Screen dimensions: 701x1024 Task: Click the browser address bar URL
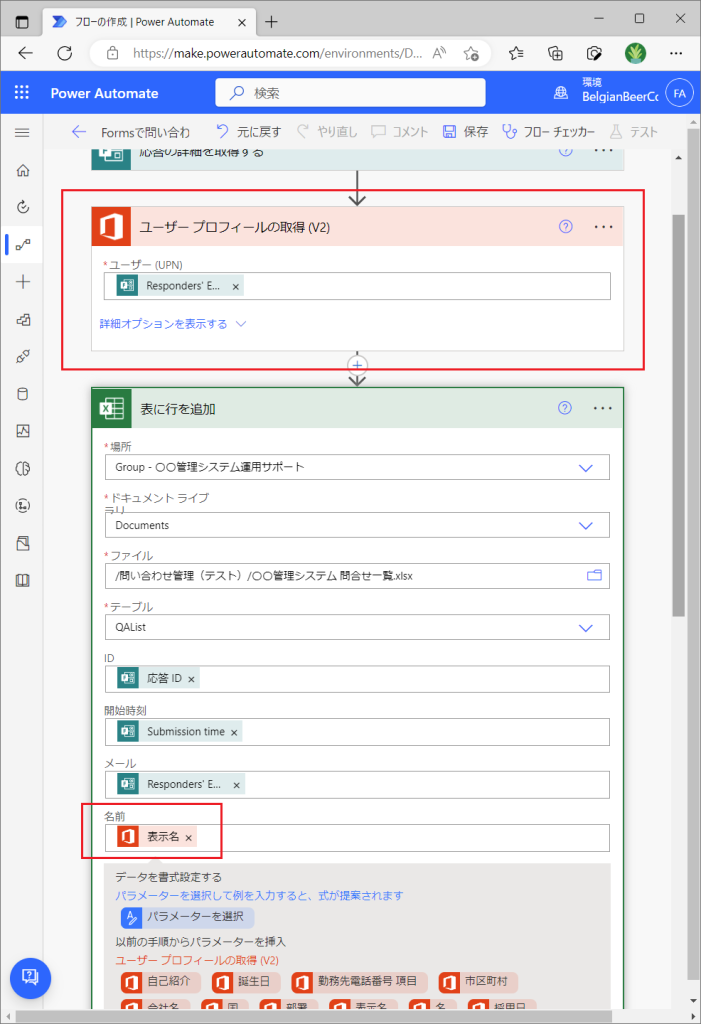coord(278,53)
